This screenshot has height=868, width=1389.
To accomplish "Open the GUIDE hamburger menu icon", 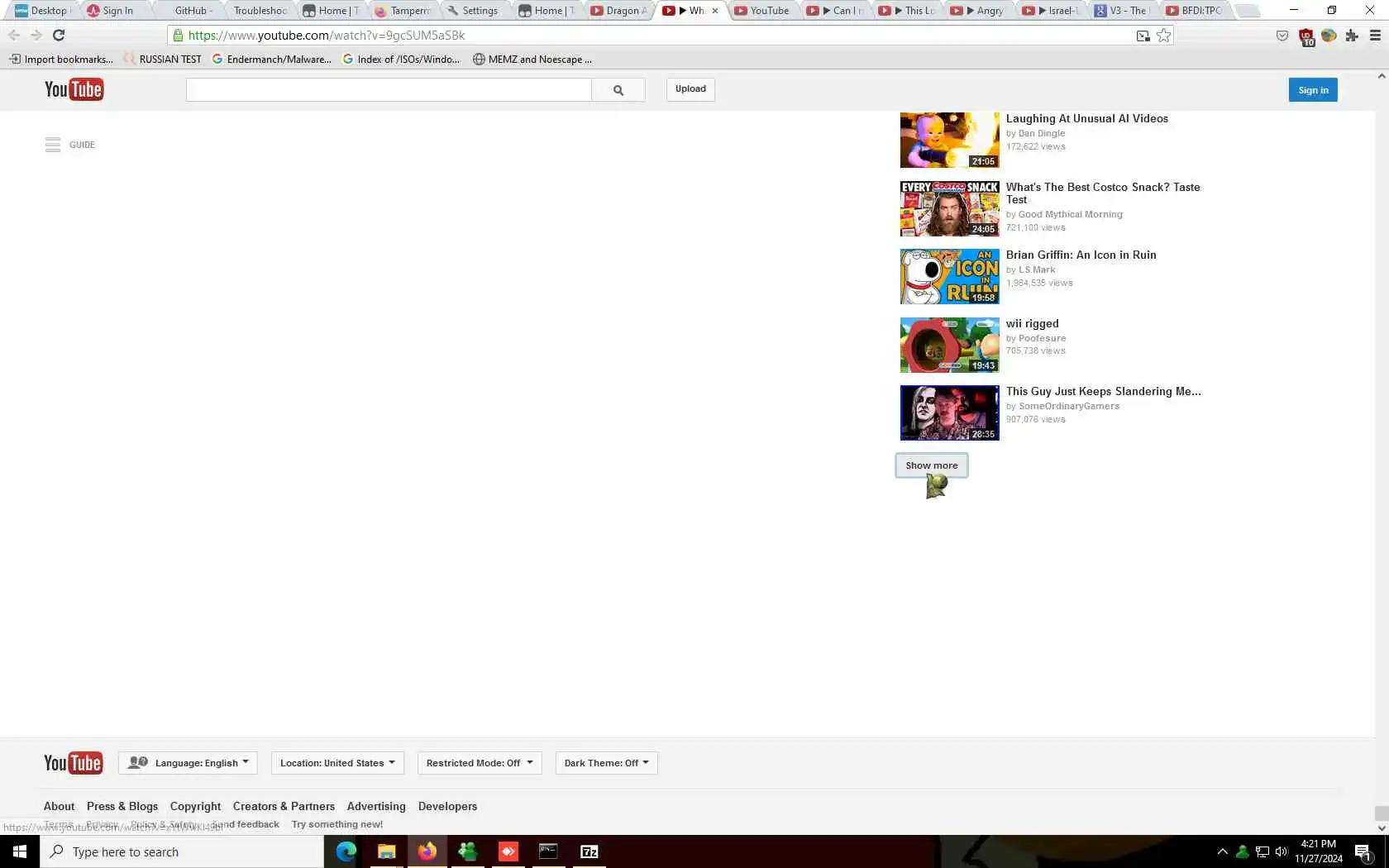I will pyautogui.click(x=53, y=145).
